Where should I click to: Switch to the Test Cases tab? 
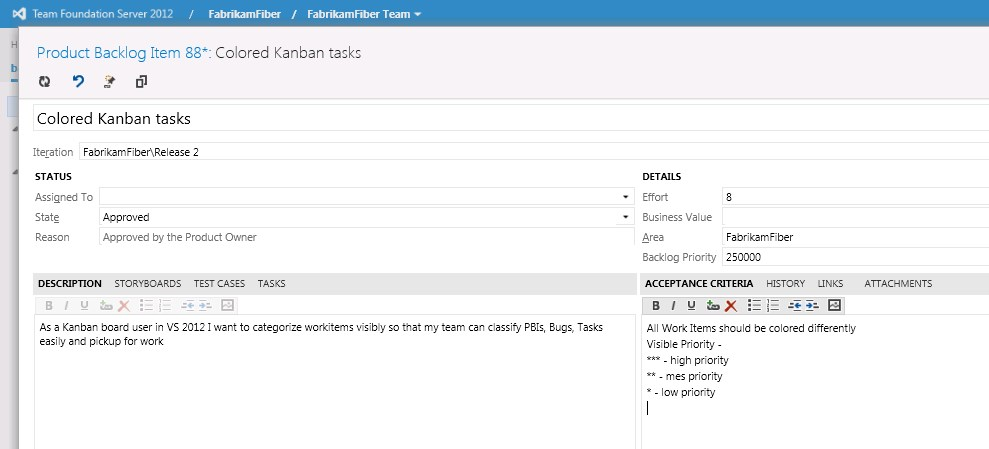219,284
